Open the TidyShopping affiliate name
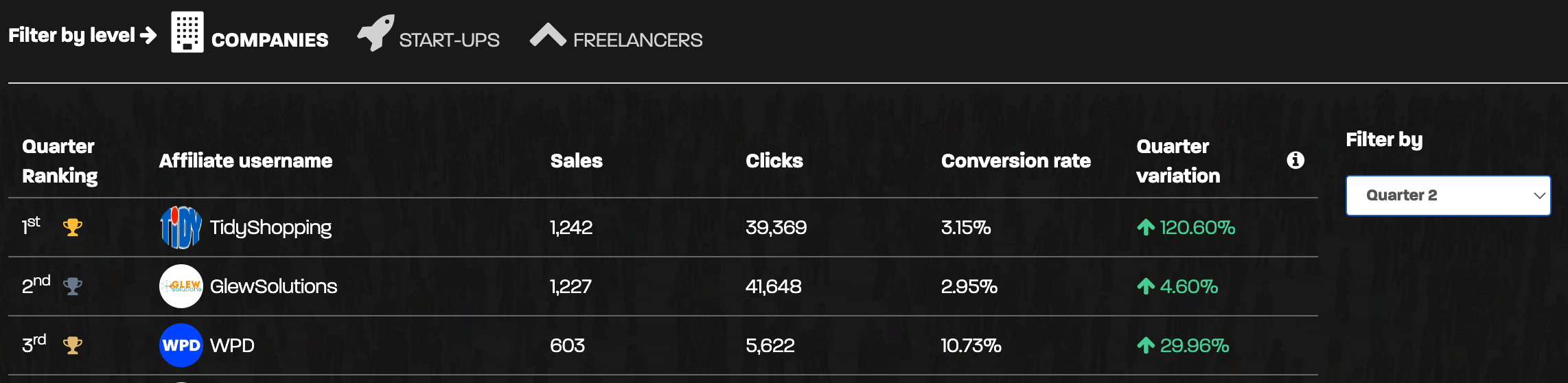The image size is (1568, 383). [270, 228]
